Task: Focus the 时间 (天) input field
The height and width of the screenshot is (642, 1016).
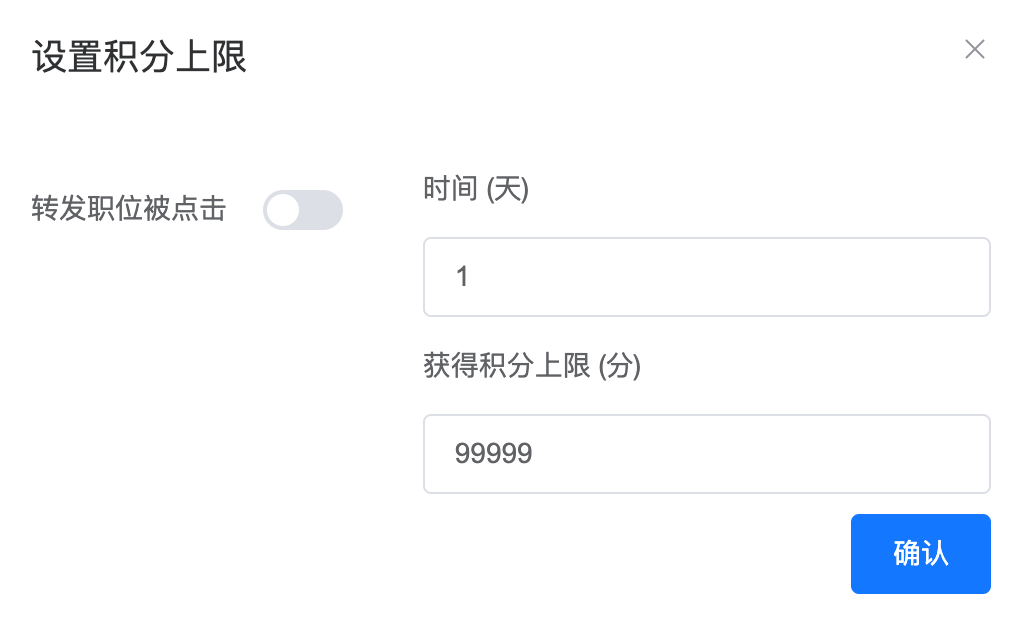Action: tap(706, 277)
